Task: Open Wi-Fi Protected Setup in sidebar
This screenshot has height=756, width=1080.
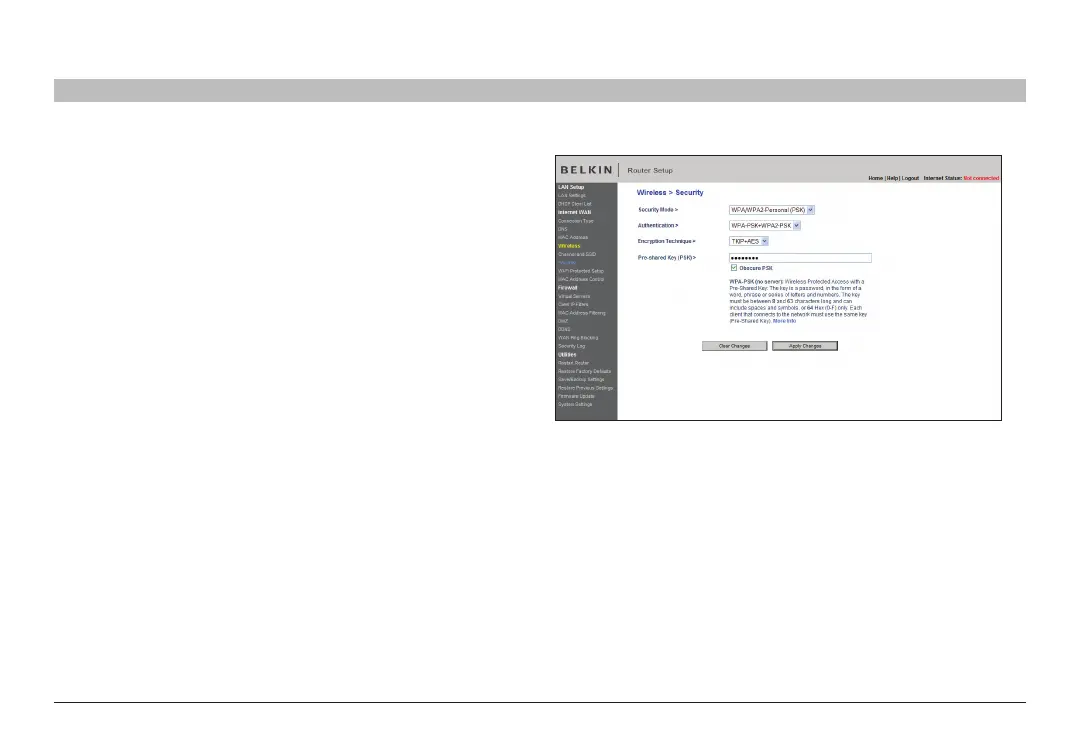Action: pyautogui.click(x=581, y=271)
